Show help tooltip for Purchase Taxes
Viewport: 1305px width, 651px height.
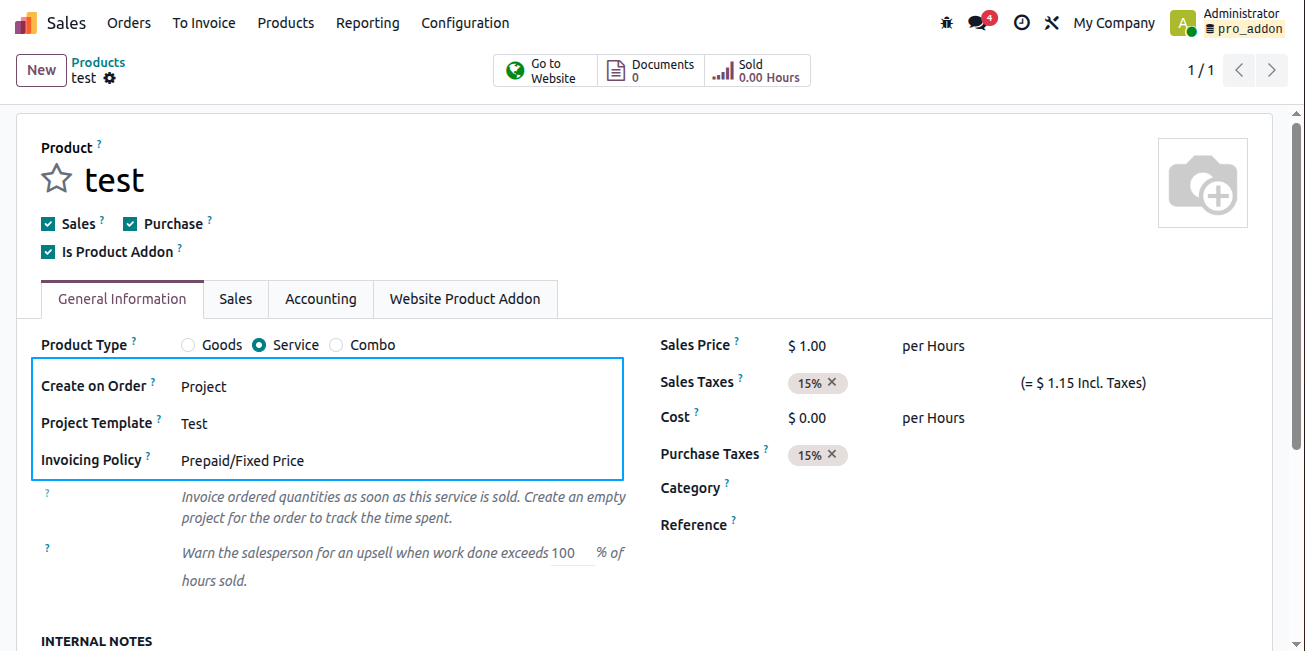(x=766, y=451)
